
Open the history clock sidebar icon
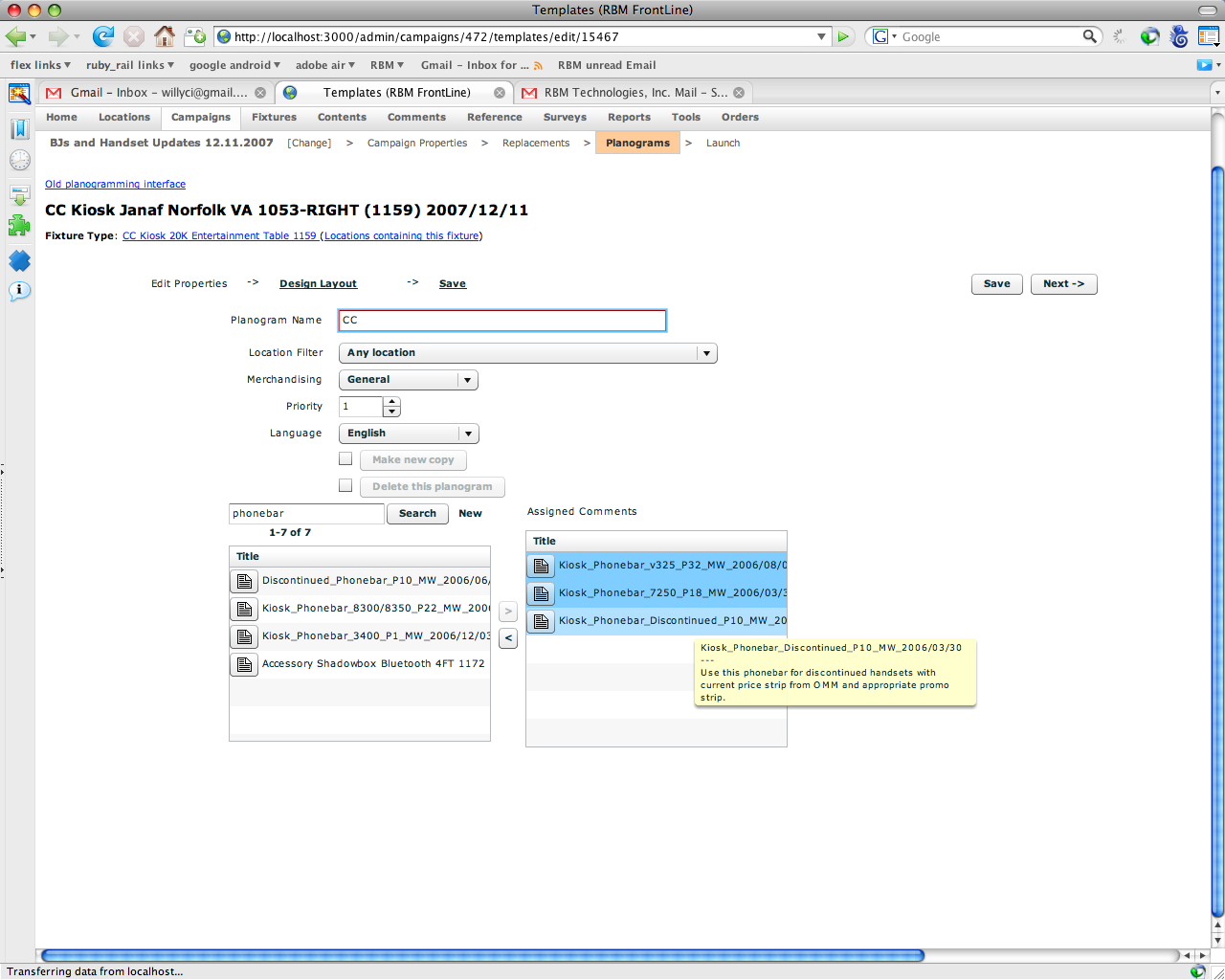19,160
